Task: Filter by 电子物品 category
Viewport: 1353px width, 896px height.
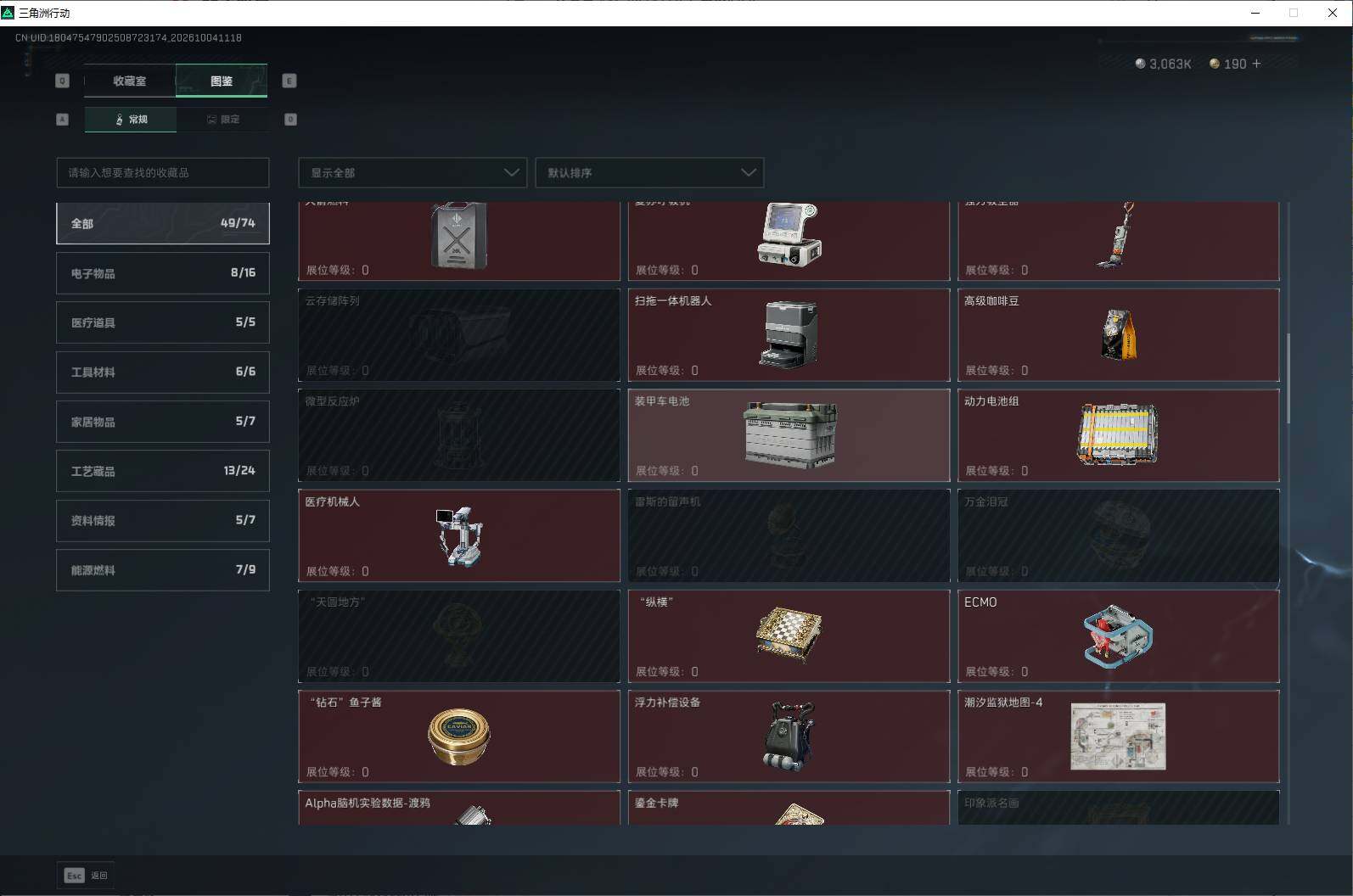Action: coord(163,273)
